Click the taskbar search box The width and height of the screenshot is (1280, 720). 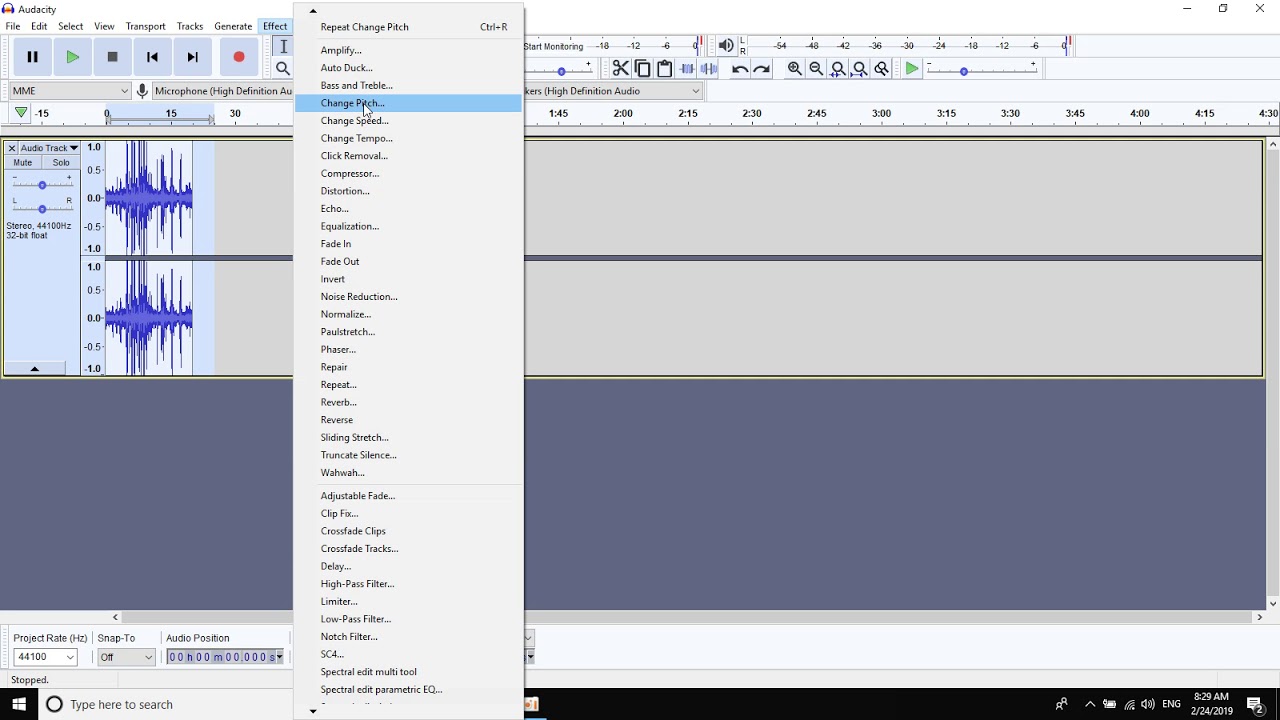pos(166,704)
